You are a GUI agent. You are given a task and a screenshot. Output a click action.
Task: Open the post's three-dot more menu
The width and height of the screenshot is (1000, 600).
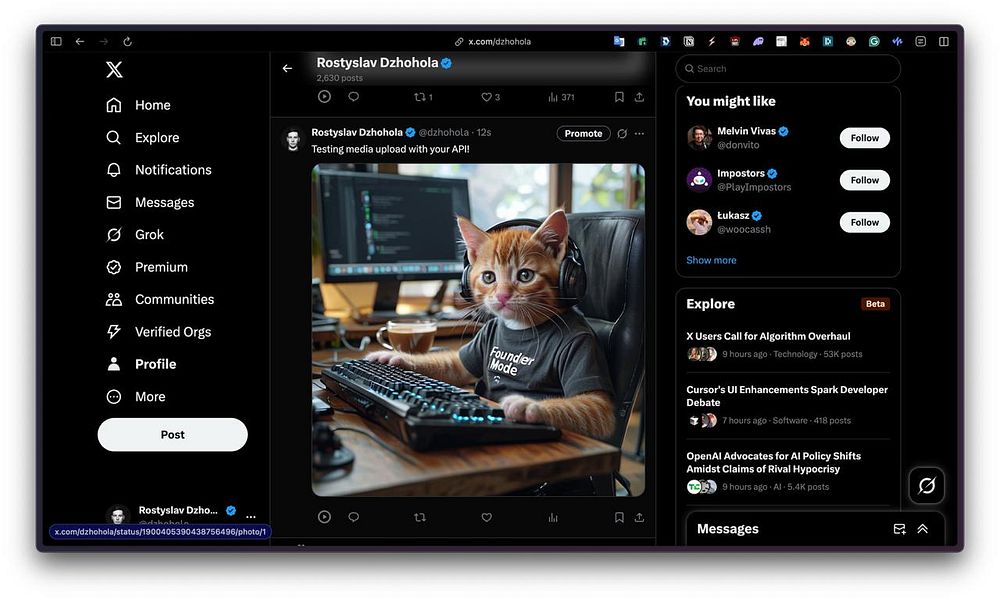pyautogui.click(x=640, y=133)
